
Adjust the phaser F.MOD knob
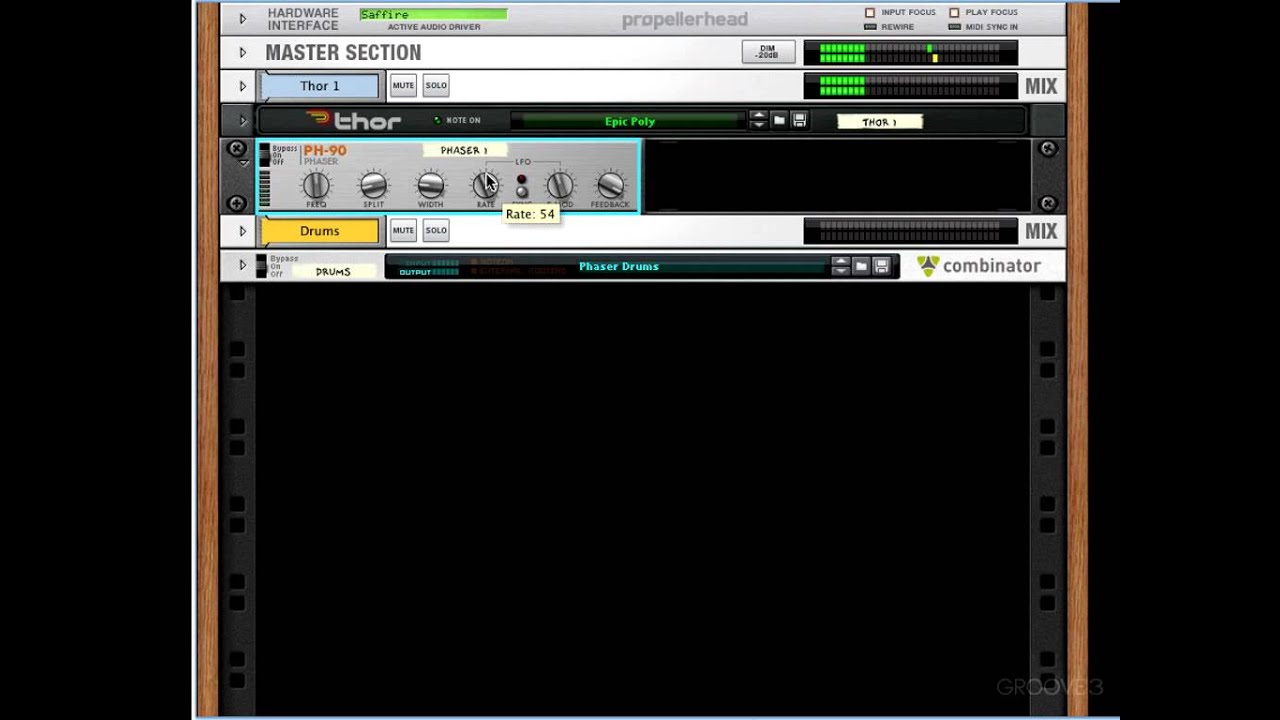[559, 185]
